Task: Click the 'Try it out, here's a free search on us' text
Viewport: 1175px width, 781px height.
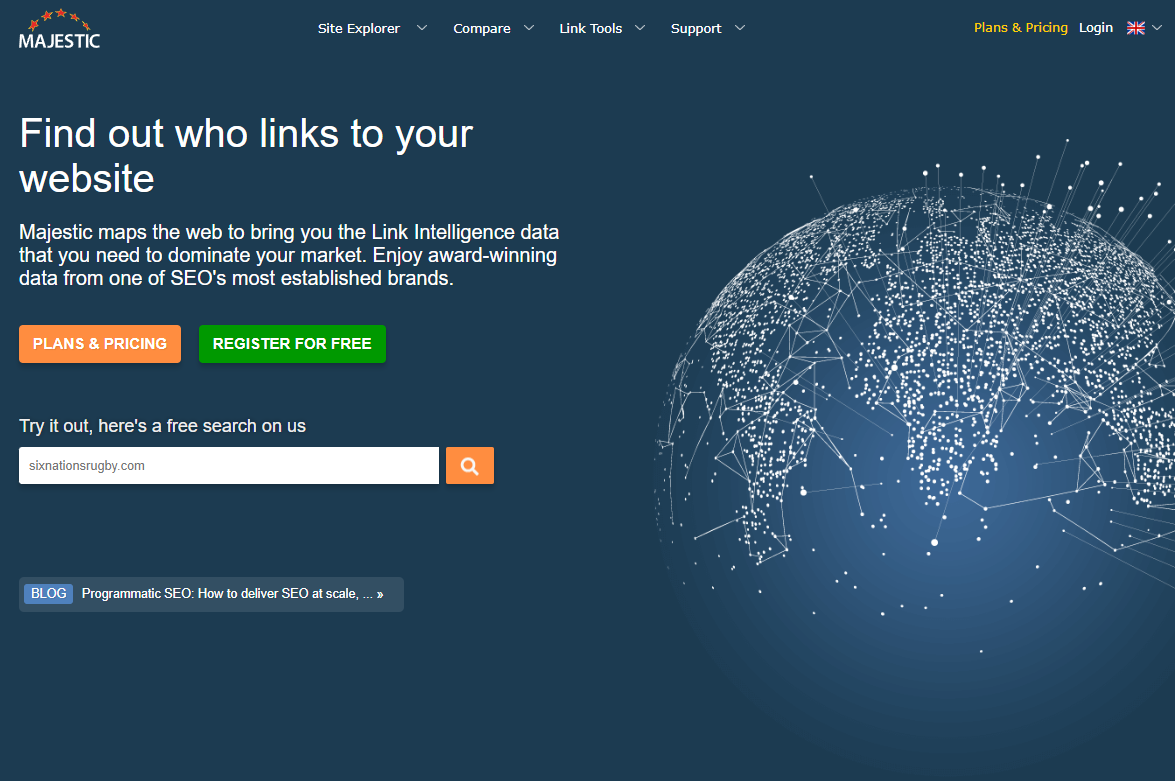Action: click(x=163, y=426)
